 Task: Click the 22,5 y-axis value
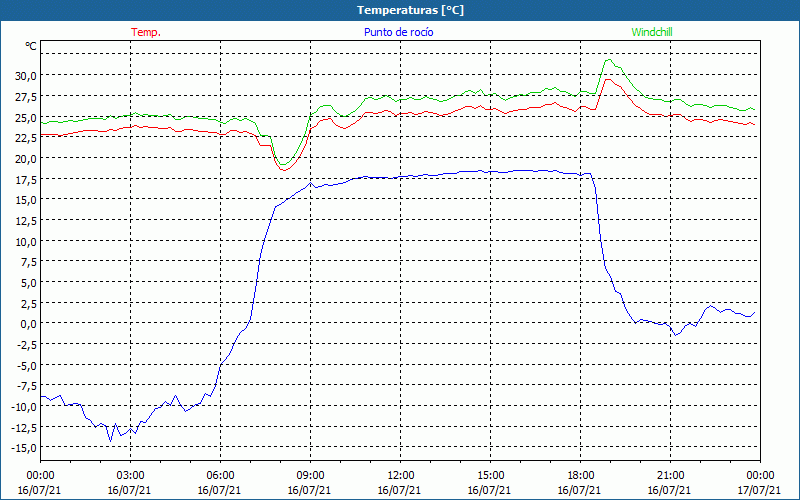point(26,137)
